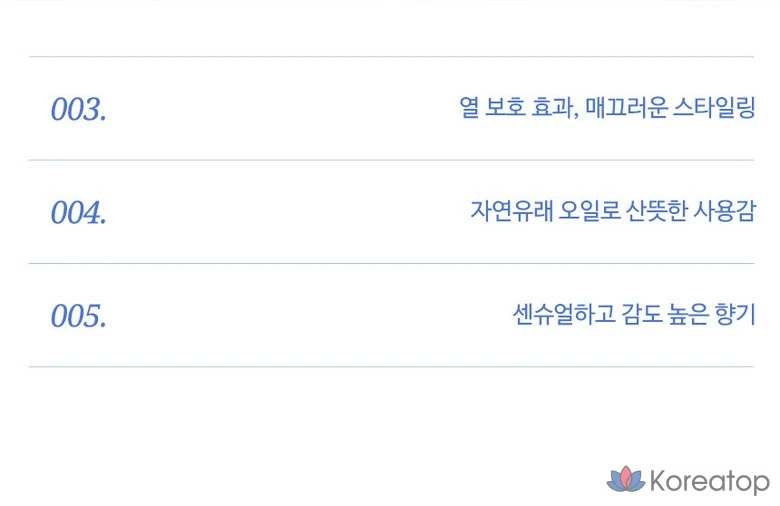Image resolution: width=780 pixels, height=506 pixels.
Task: Click the lotus flower logo icon
Action: [626, 480]
